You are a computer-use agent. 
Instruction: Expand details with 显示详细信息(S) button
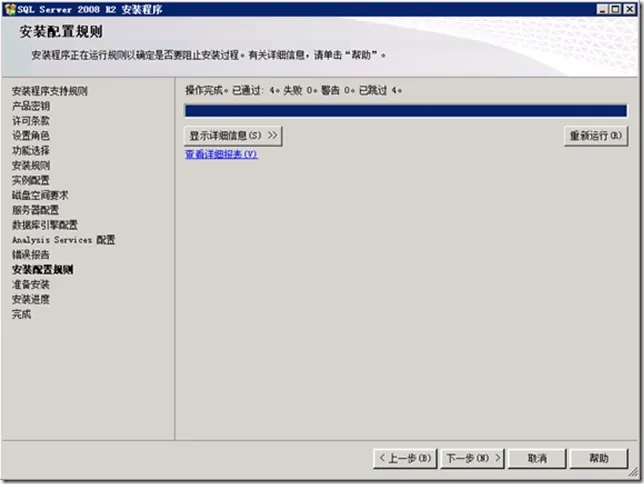(233, 136)
